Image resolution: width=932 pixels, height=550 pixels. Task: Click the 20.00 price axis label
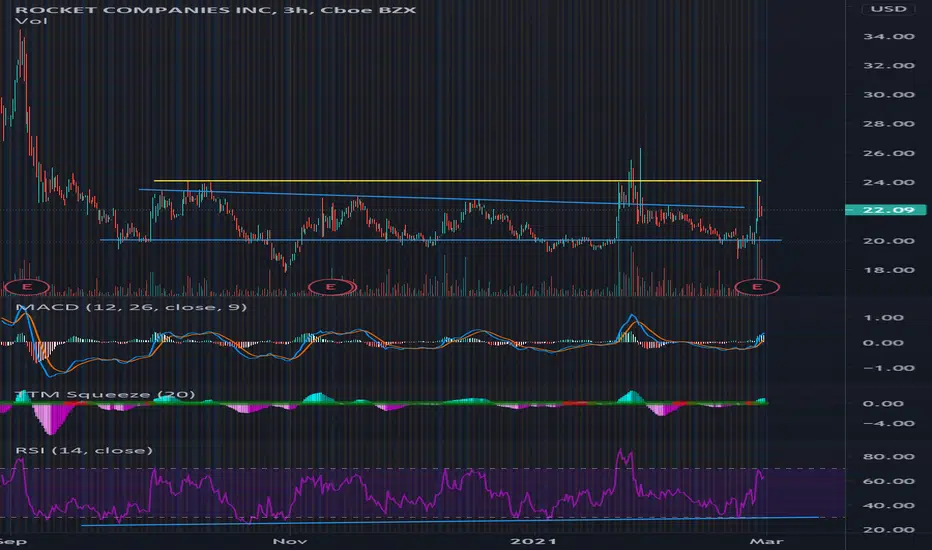889,240
